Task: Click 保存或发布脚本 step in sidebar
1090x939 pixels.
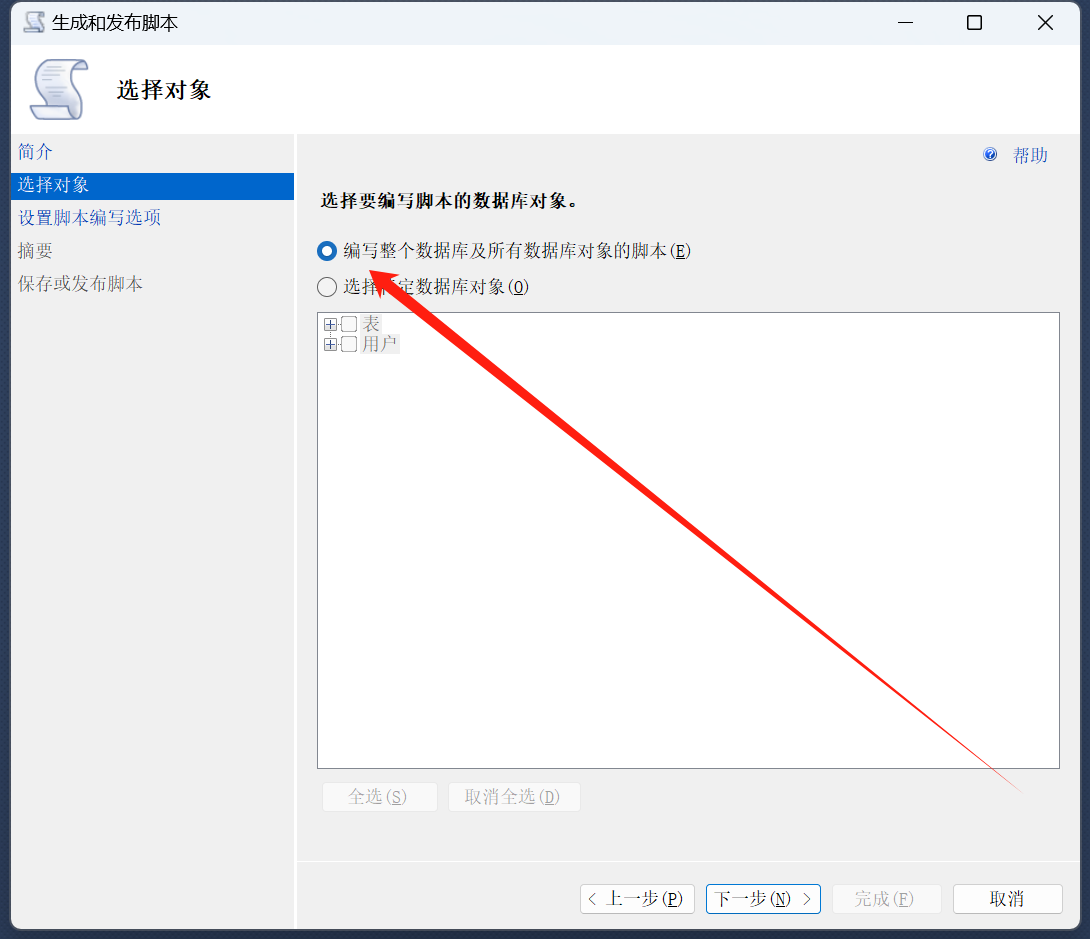Action: 81,284
